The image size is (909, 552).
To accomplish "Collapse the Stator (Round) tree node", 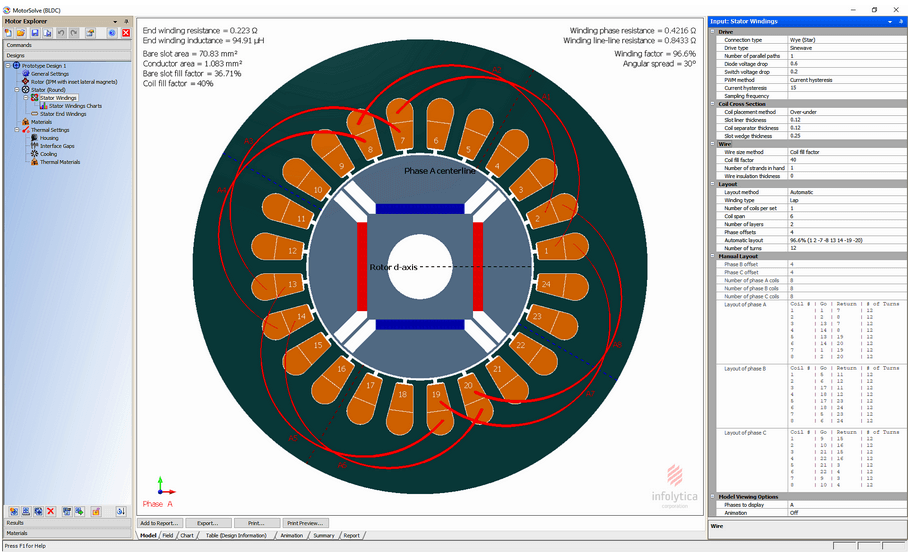I will 17,90.
